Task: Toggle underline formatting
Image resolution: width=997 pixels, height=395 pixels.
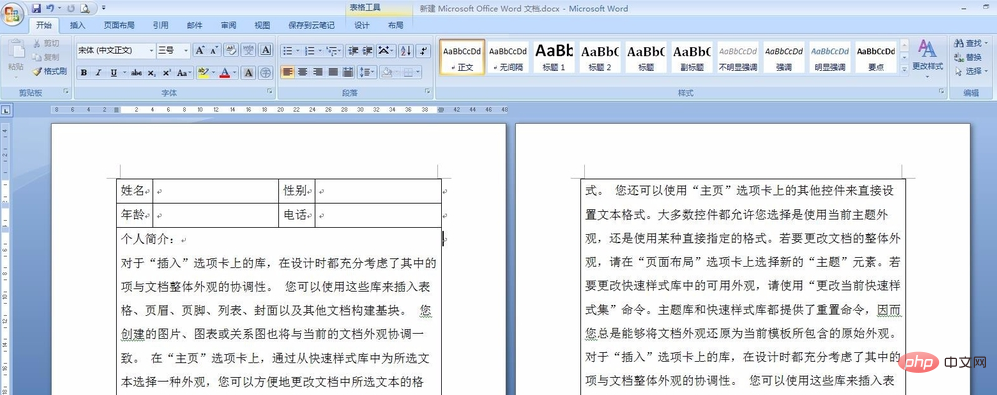Action: pos(113,73)
